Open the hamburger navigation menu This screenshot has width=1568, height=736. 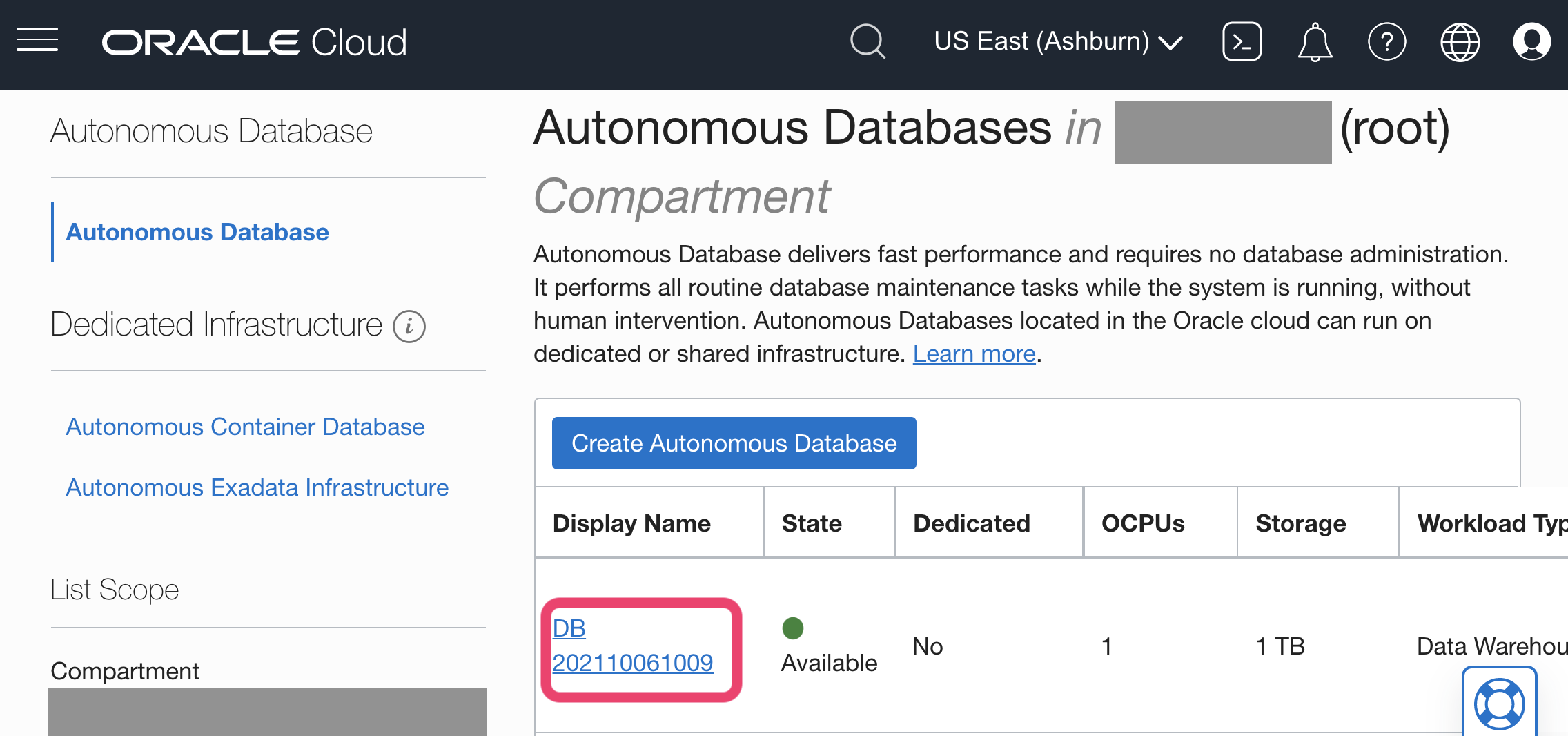coord(37,40)
